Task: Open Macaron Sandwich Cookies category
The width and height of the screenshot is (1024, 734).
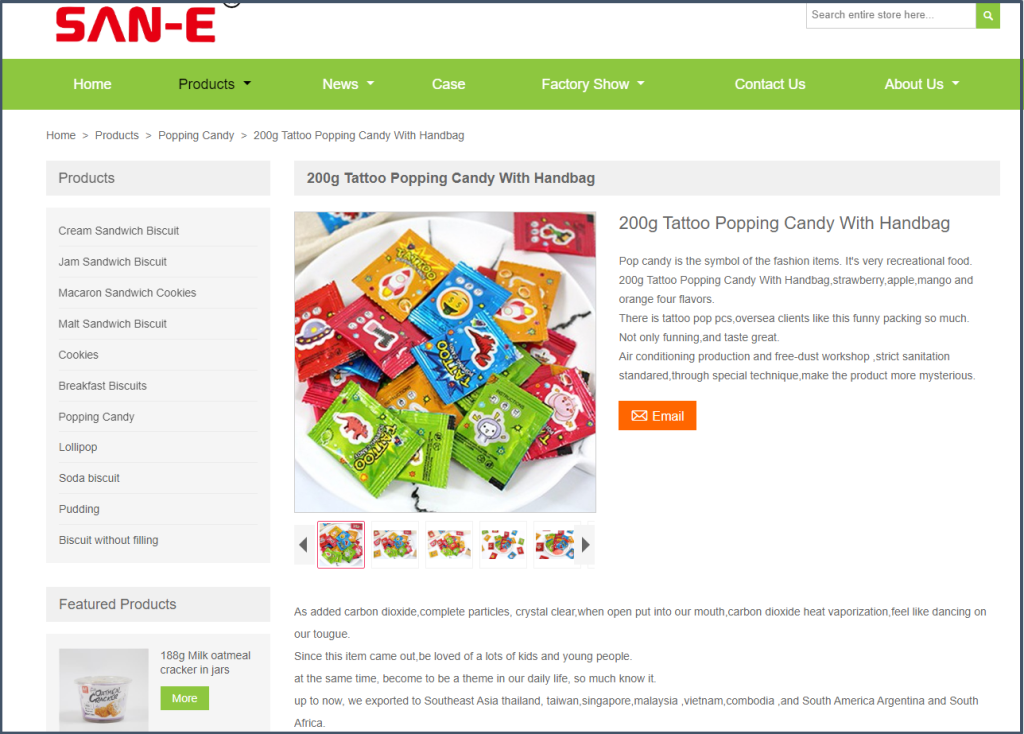Action: (127, 293)
